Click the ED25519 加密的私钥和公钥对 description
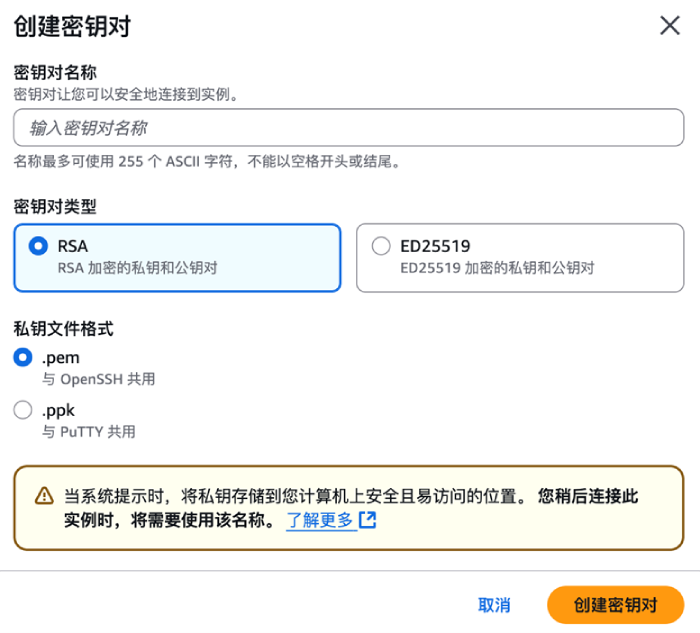Viewport: 700px width, 633px height. 497,268
